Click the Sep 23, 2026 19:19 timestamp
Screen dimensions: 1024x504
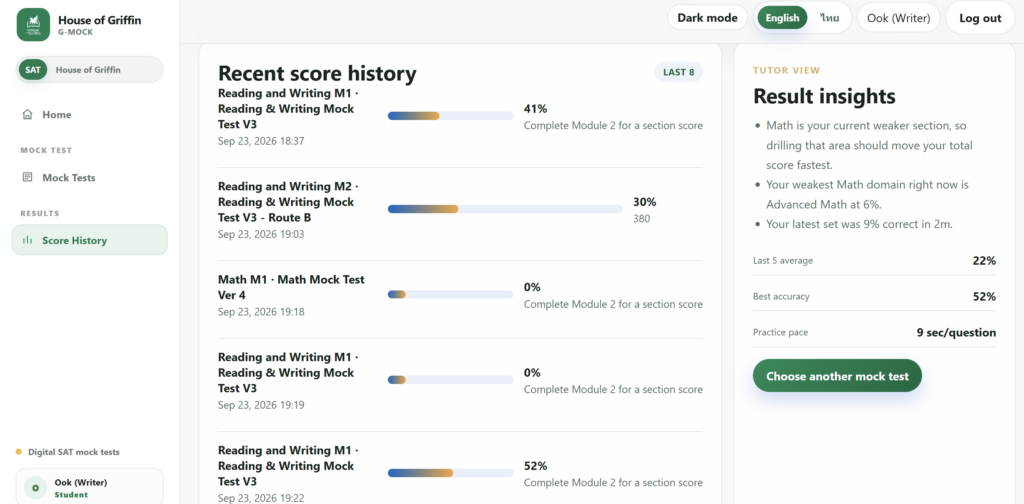[261, 405]
